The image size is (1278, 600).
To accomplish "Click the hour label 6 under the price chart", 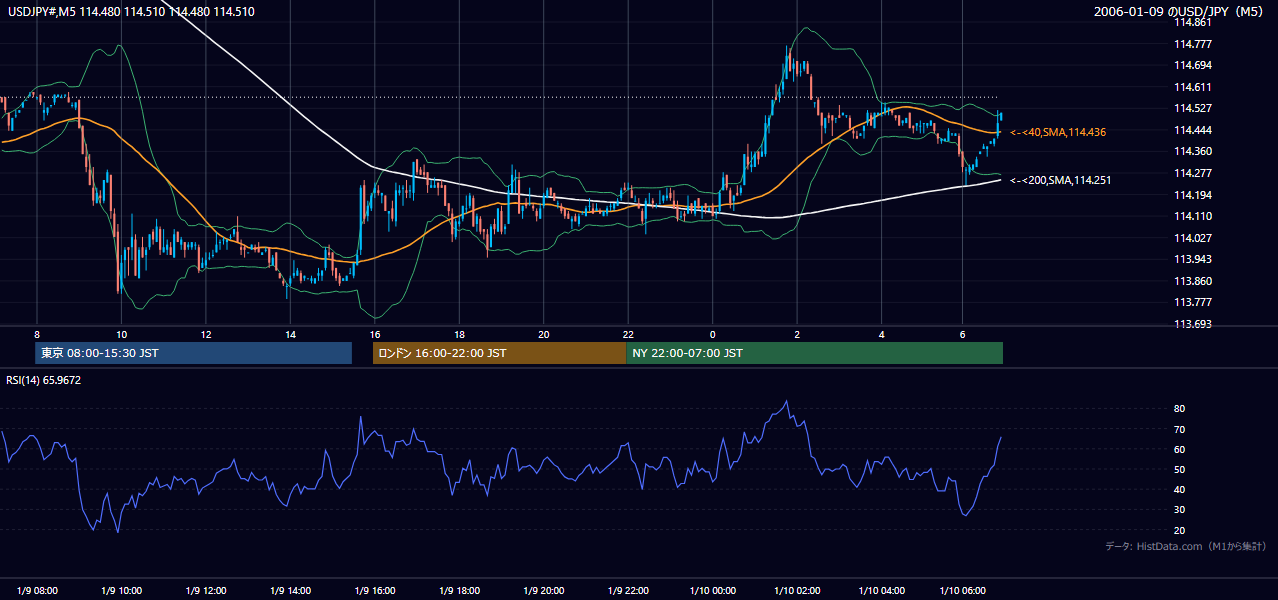I will [x=962, y=334].
